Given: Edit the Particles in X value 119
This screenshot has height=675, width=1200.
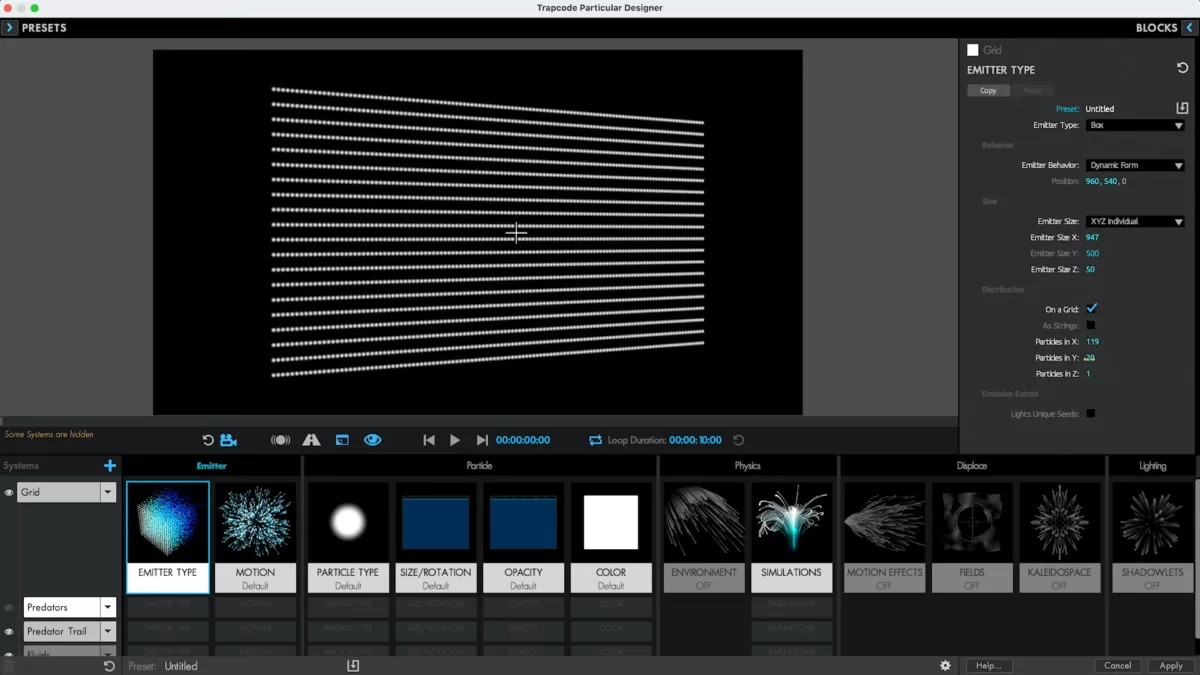Looking at the screenshot, I should [x=1092, y=341].
